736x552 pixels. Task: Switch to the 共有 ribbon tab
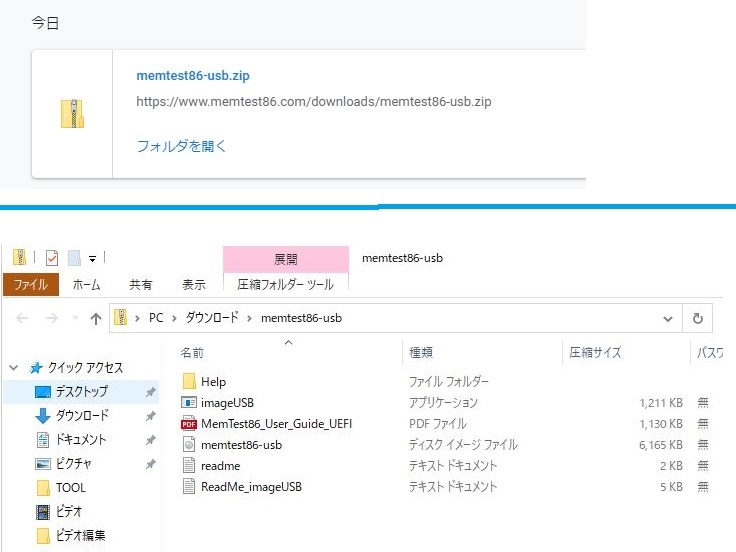140,284
